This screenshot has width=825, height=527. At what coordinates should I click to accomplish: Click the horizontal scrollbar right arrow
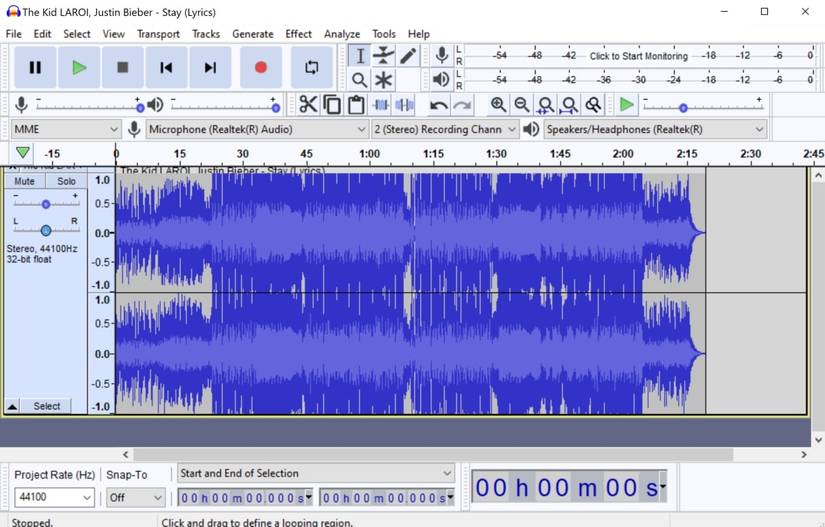[x=803, y=454]
